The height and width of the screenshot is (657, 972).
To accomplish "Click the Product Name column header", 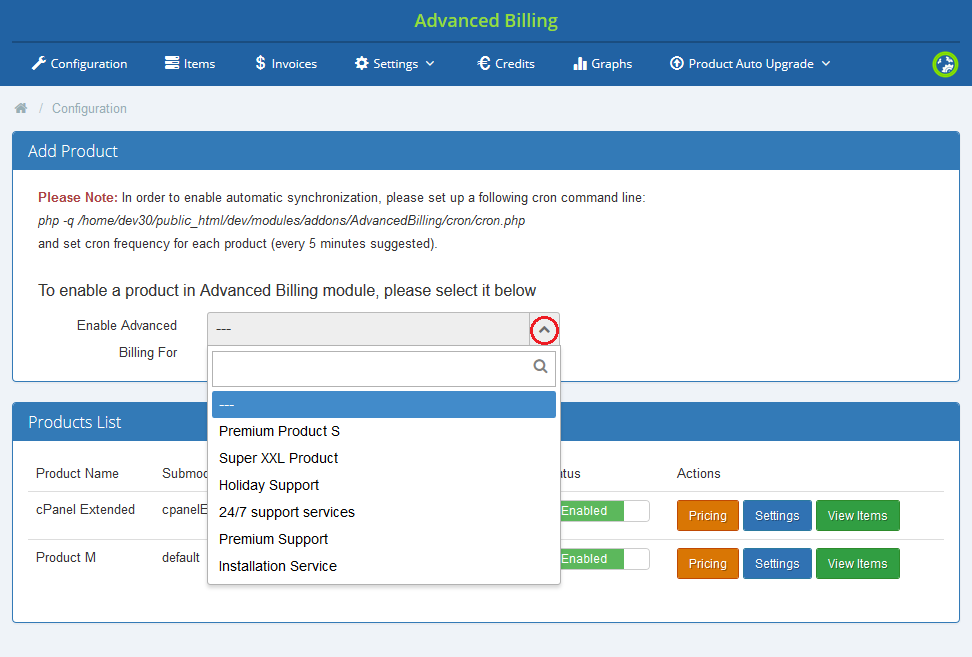I will pos(77,474).
